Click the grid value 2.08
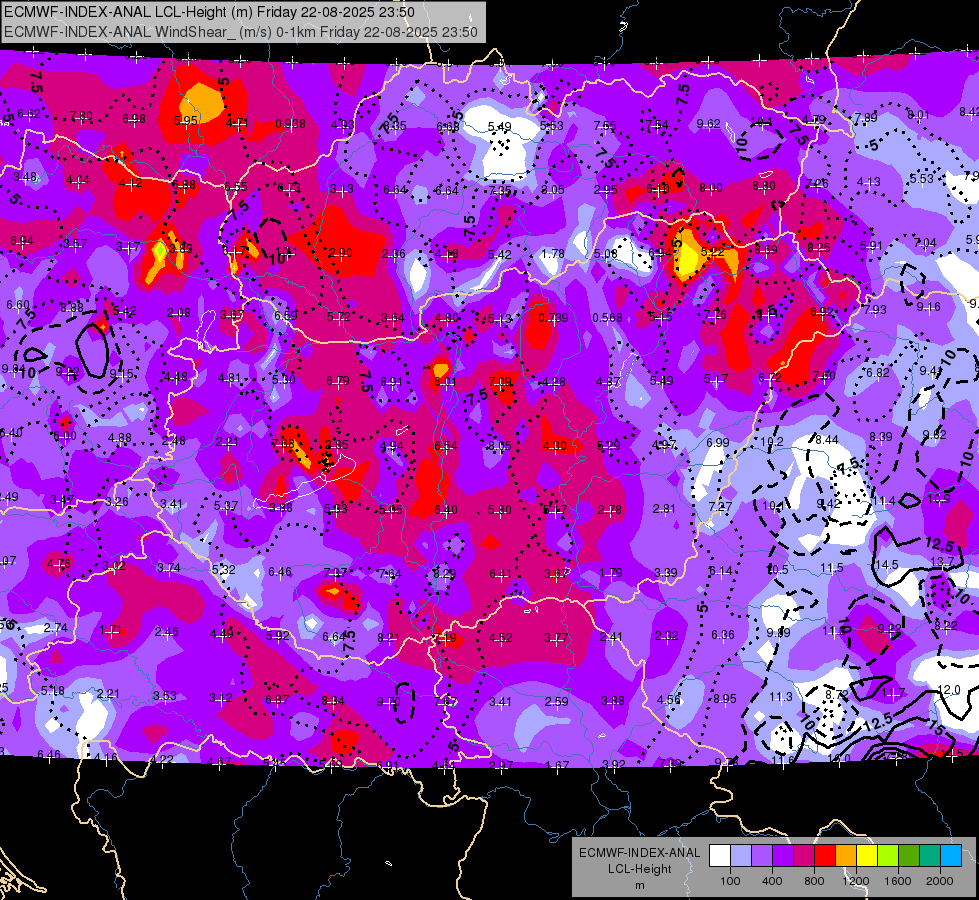The width and height of the screenshot is (979, 900). (x=179, y=313)
